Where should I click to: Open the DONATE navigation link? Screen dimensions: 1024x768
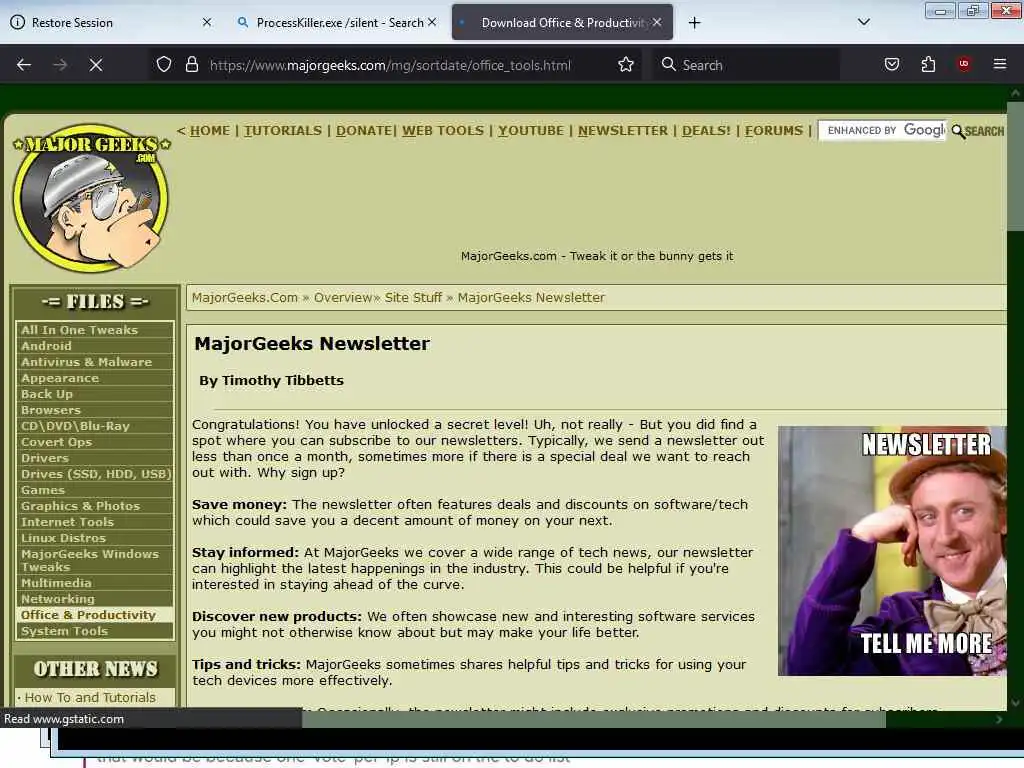[x=364, y=131]
